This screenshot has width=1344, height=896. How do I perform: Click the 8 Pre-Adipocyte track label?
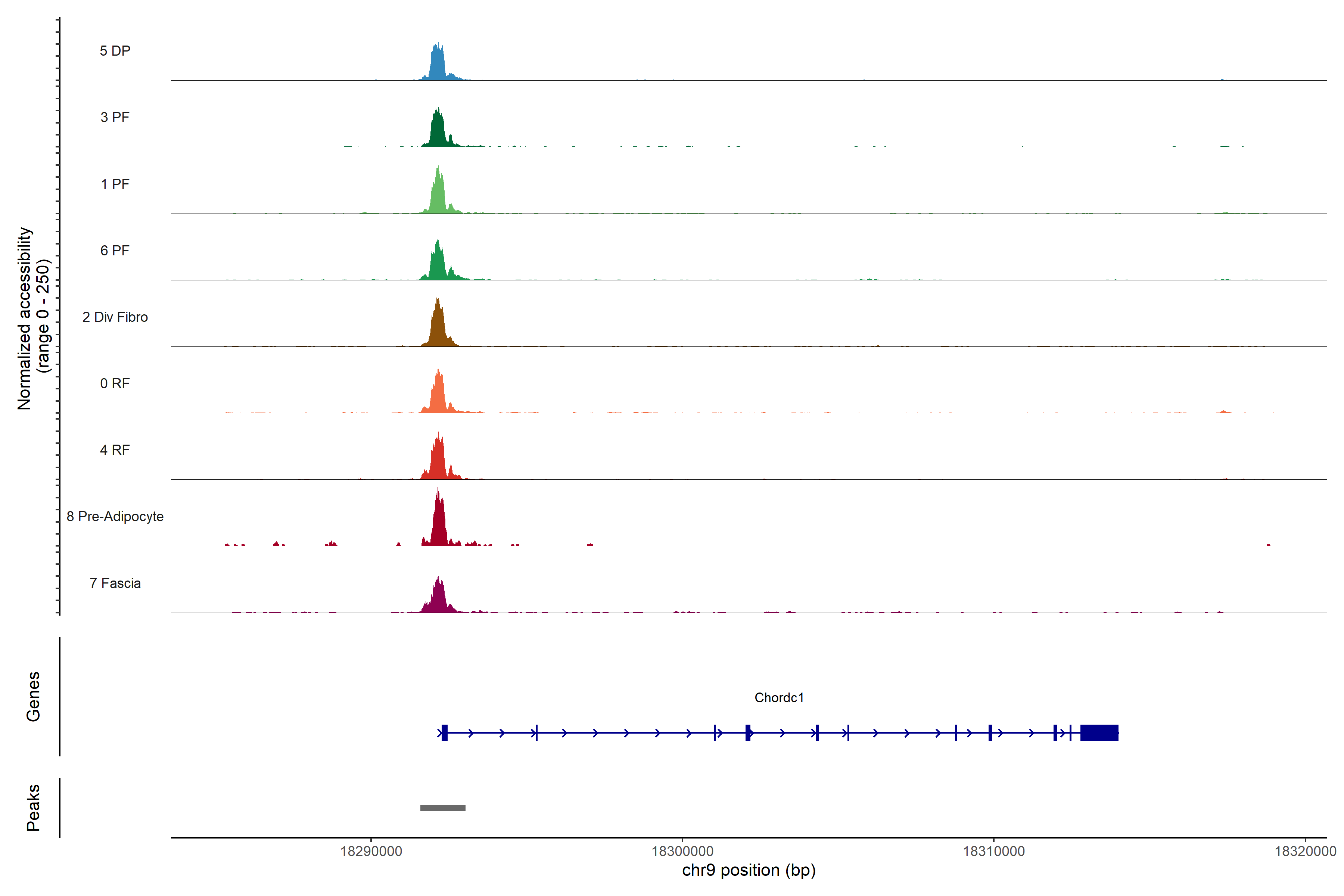(115, 517)
